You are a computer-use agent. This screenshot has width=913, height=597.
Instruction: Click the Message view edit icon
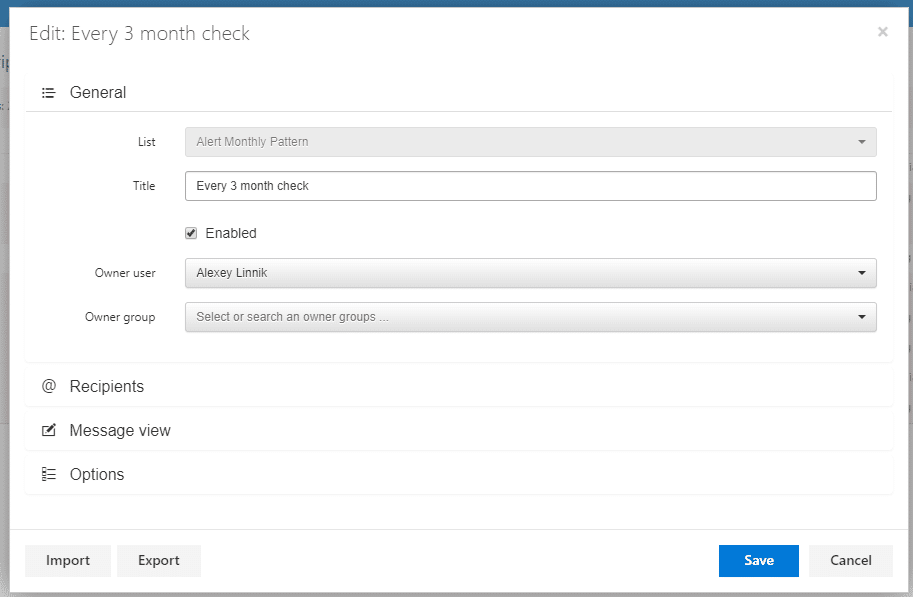49,430
